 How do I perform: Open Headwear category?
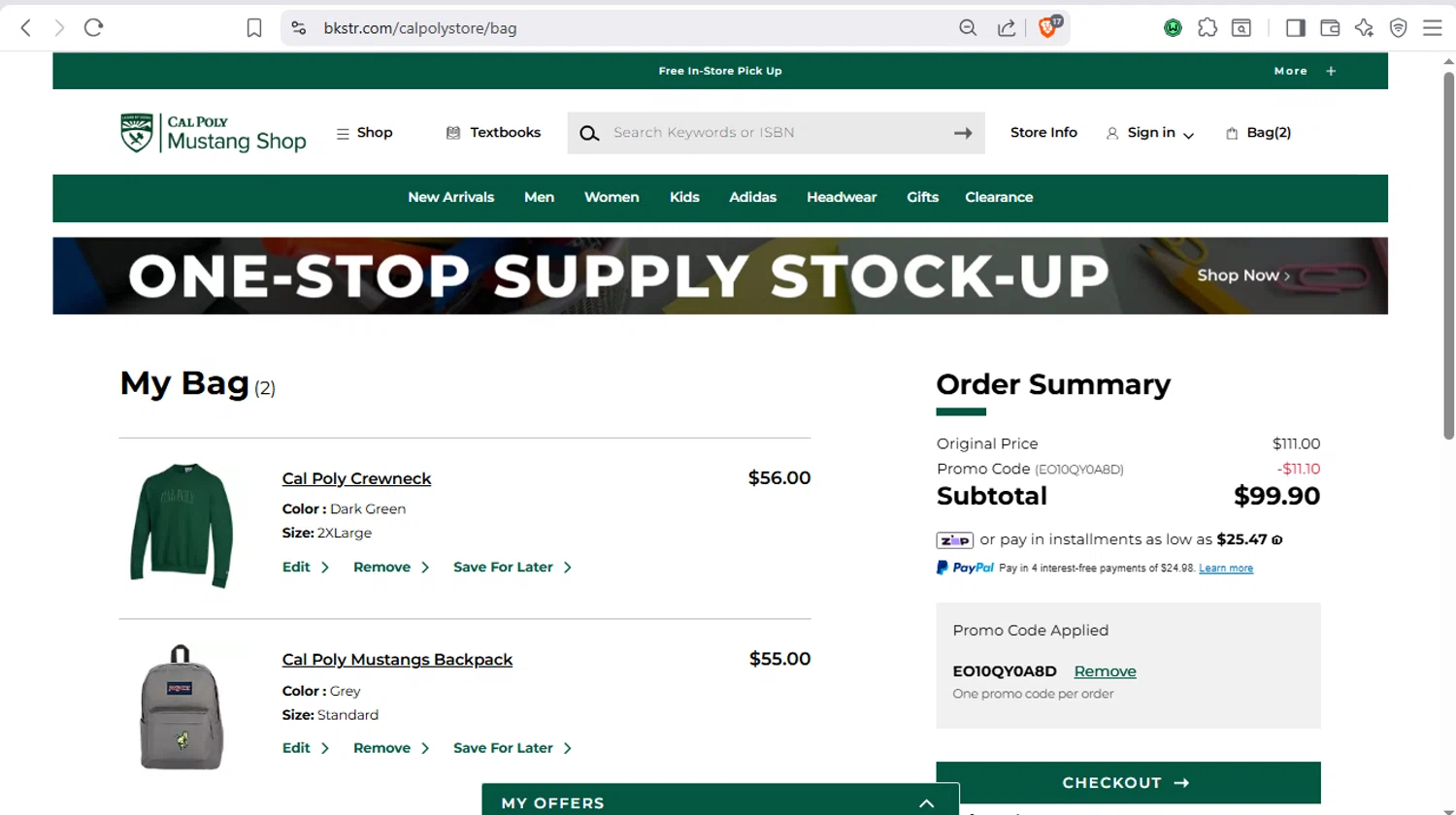coord(842,197)
